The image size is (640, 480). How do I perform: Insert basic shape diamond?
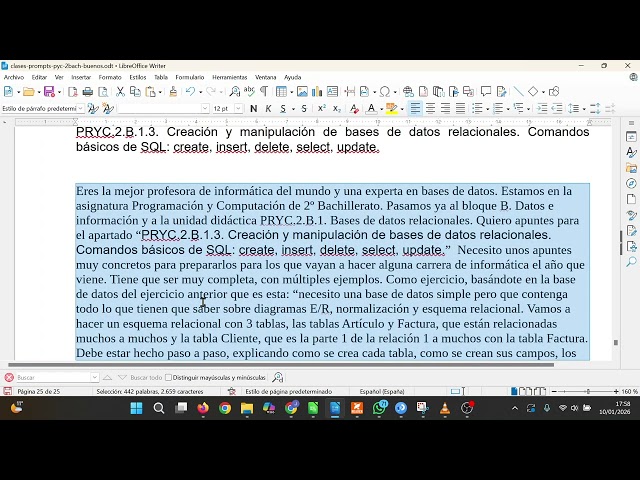533,92
